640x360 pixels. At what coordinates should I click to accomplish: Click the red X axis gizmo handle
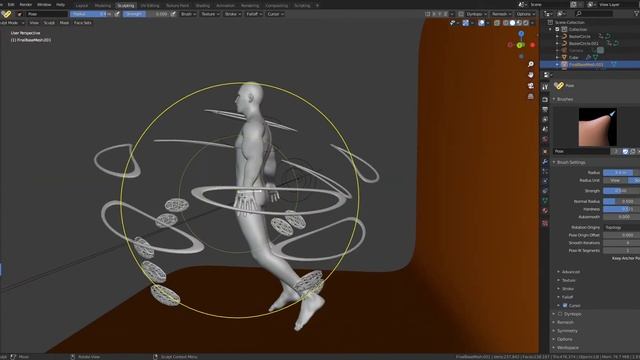point(533,45)
